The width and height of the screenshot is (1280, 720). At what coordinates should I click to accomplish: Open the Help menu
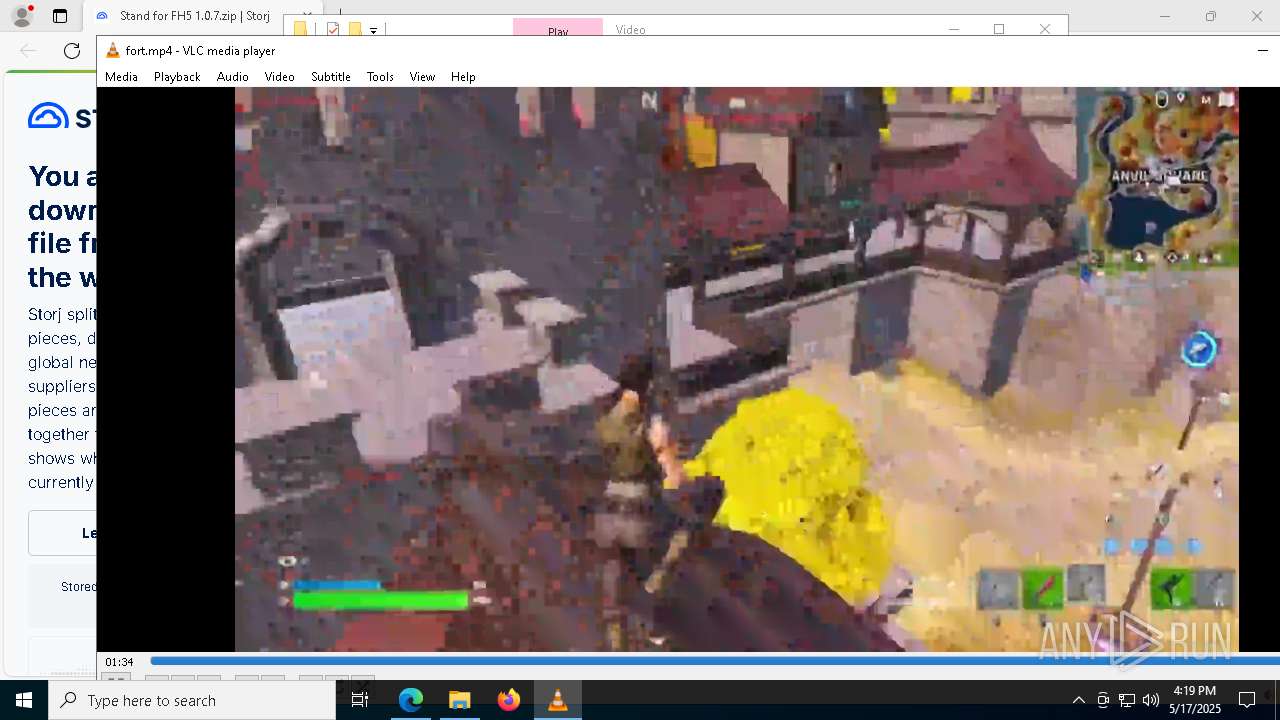pyautogui.click(x=463, y=77)
